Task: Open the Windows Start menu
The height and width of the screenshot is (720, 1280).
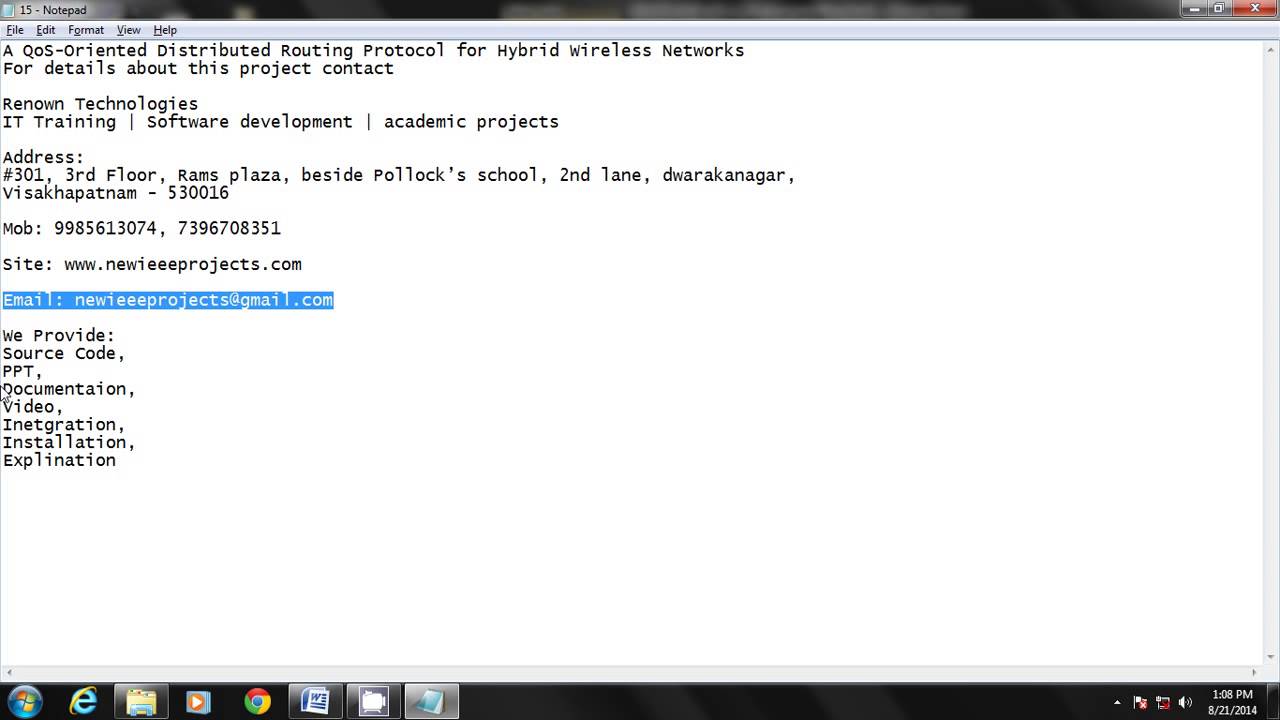Action: tap(24, 702)
